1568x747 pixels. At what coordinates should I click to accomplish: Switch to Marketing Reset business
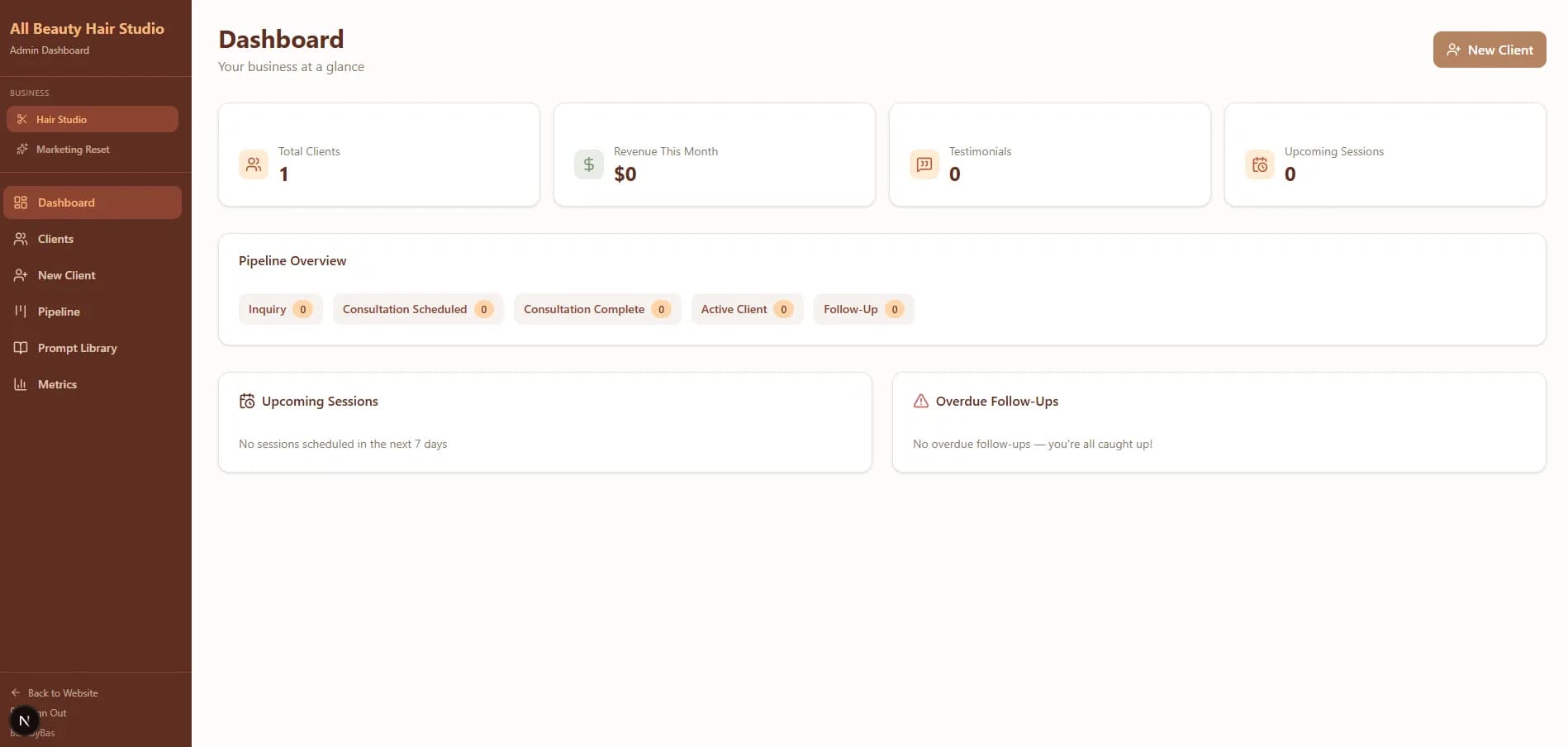[x=73, y=150]
